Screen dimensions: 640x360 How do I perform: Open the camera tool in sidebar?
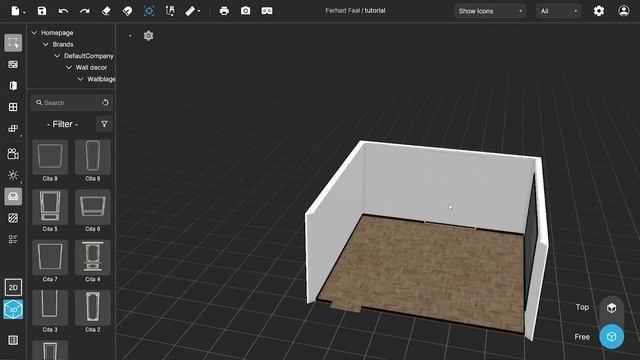tap(13, 153)
